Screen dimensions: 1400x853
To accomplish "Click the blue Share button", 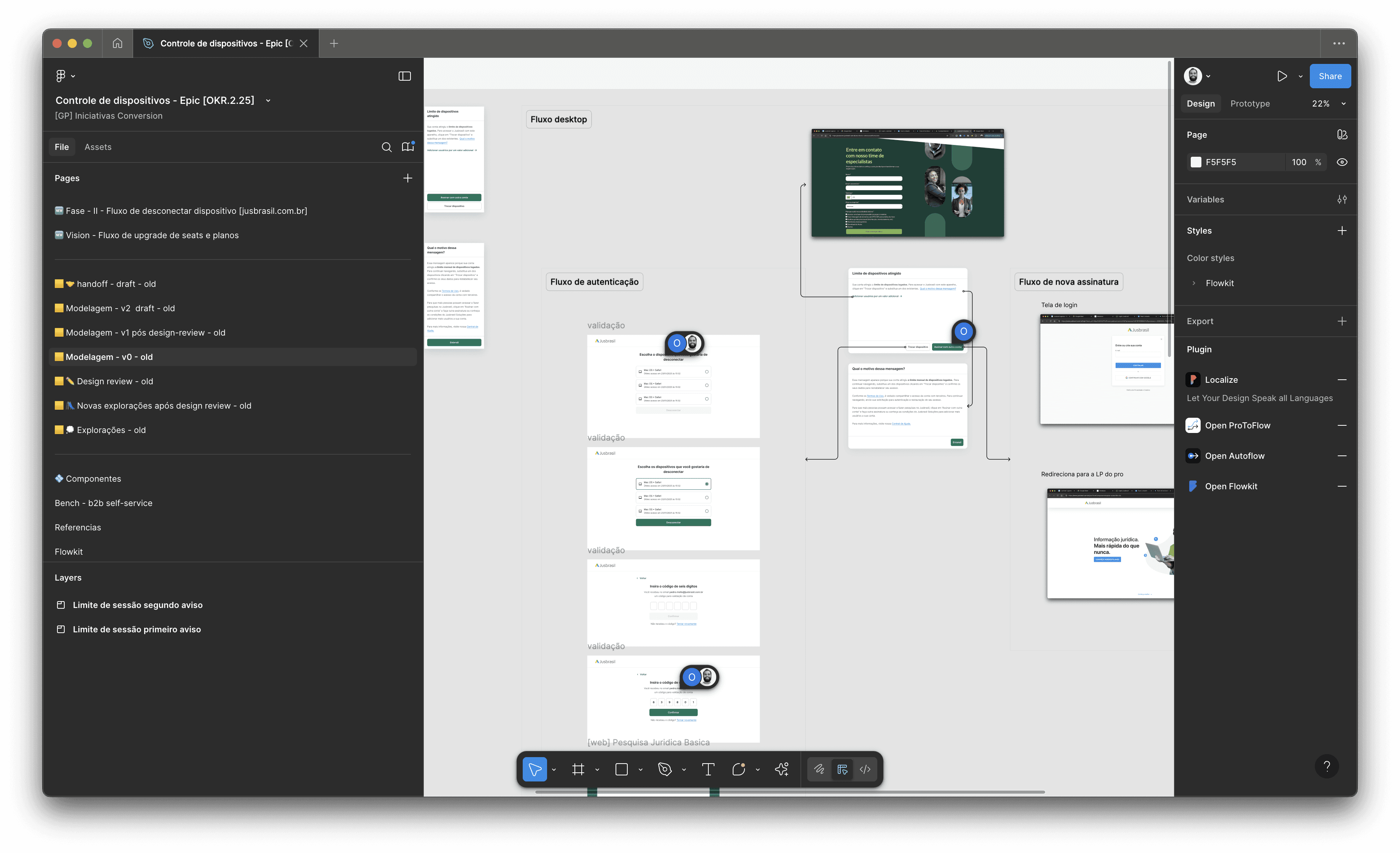I will (1330, 76).
